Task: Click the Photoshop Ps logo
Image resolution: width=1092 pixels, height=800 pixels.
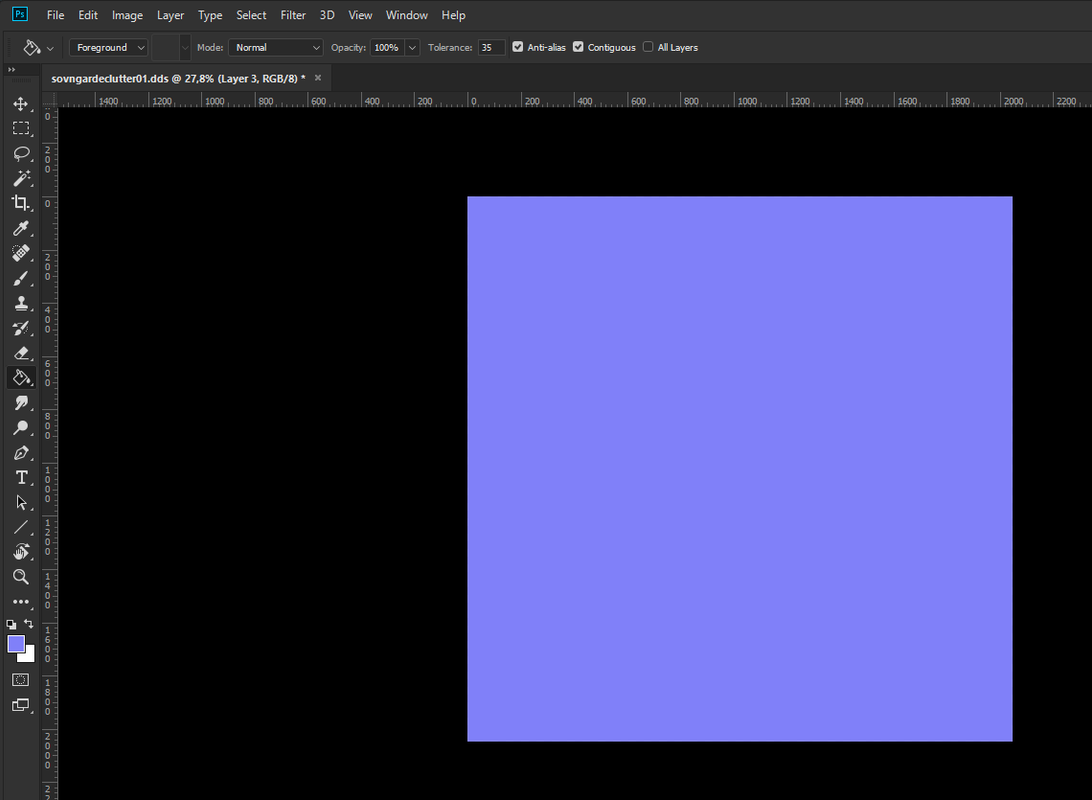Action: [20, 14]
